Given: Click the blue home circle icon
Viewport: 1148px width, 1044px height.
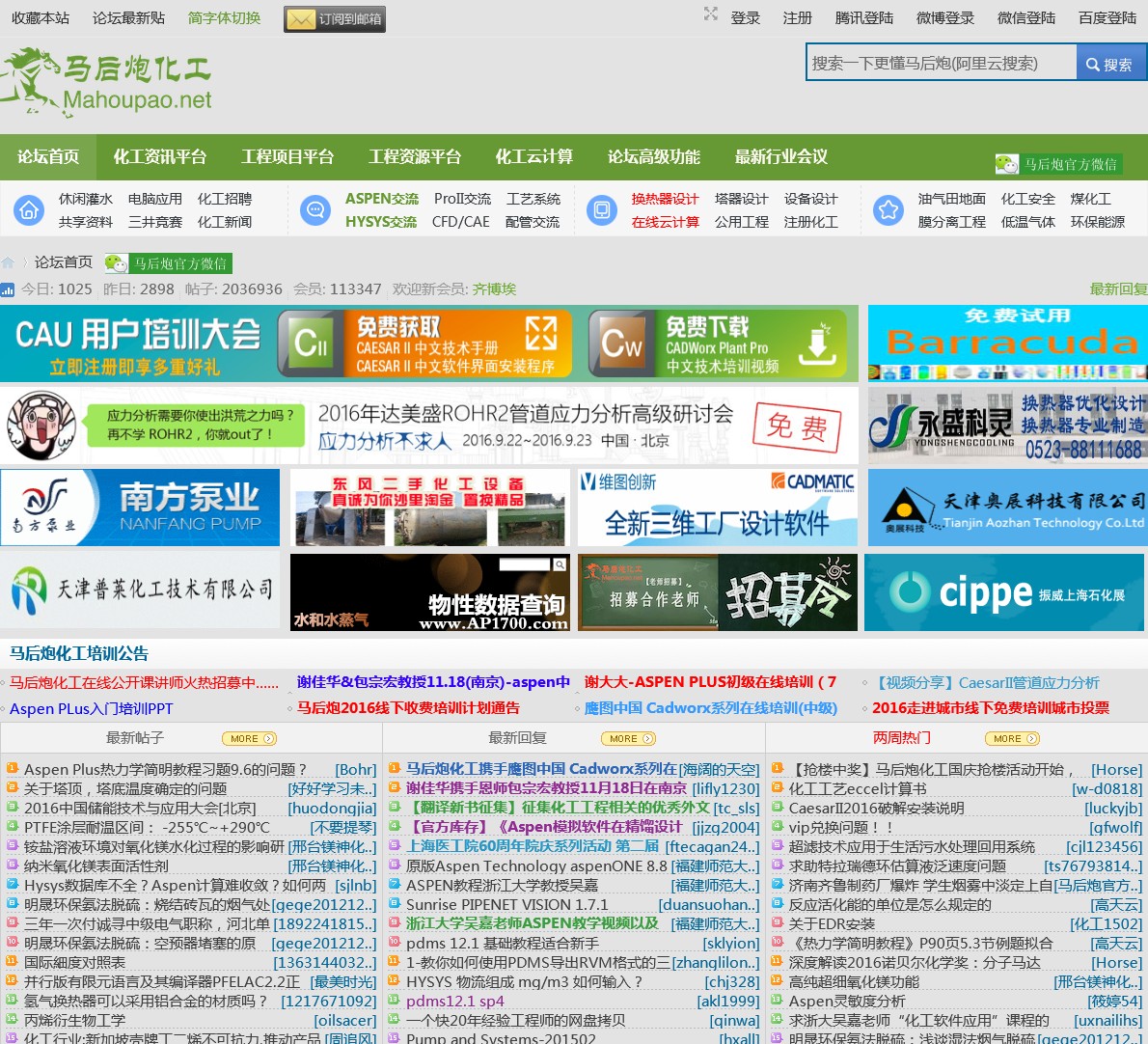Looking at the screenshot, I should (29, 211).
